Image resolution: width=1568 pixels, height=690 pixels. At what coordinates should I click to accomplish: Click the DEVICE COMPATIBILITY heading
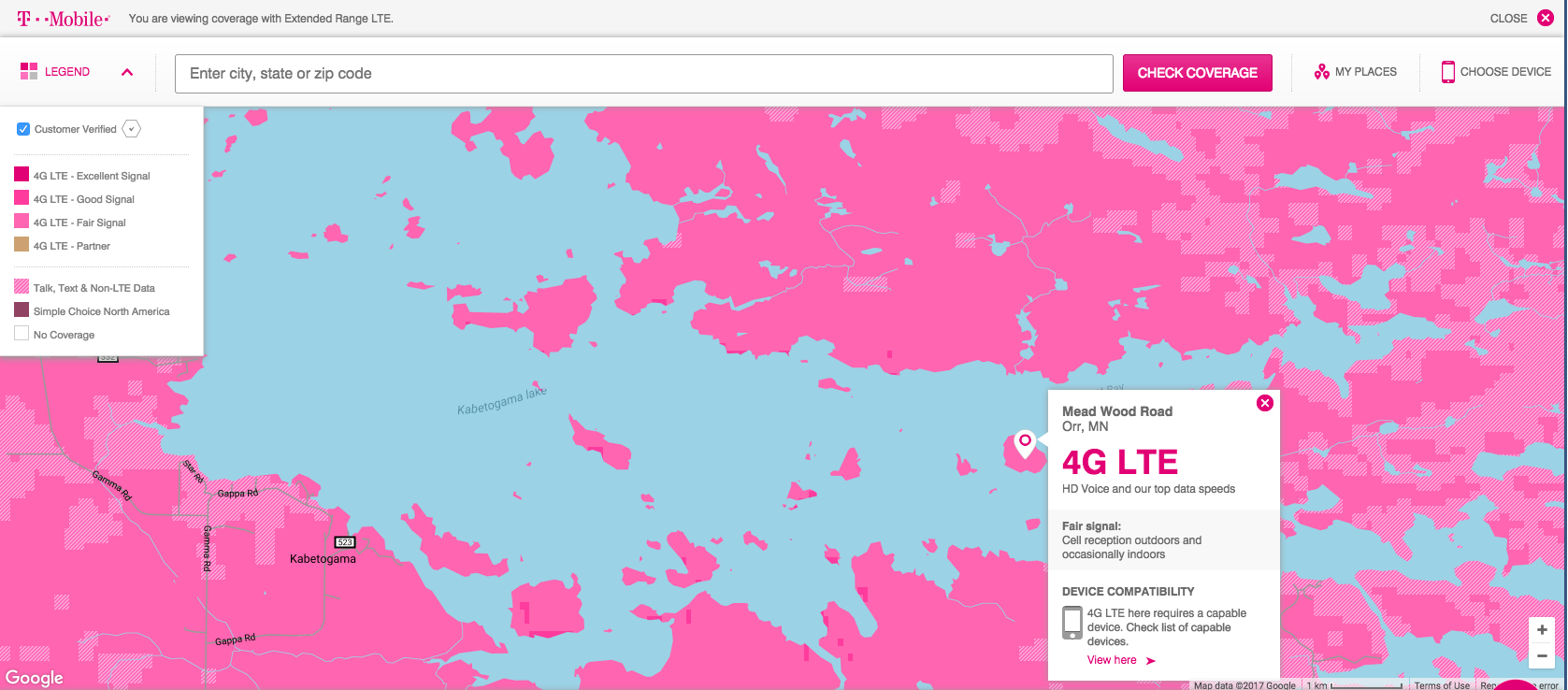pyautogui.click(x=1128, y=592)
